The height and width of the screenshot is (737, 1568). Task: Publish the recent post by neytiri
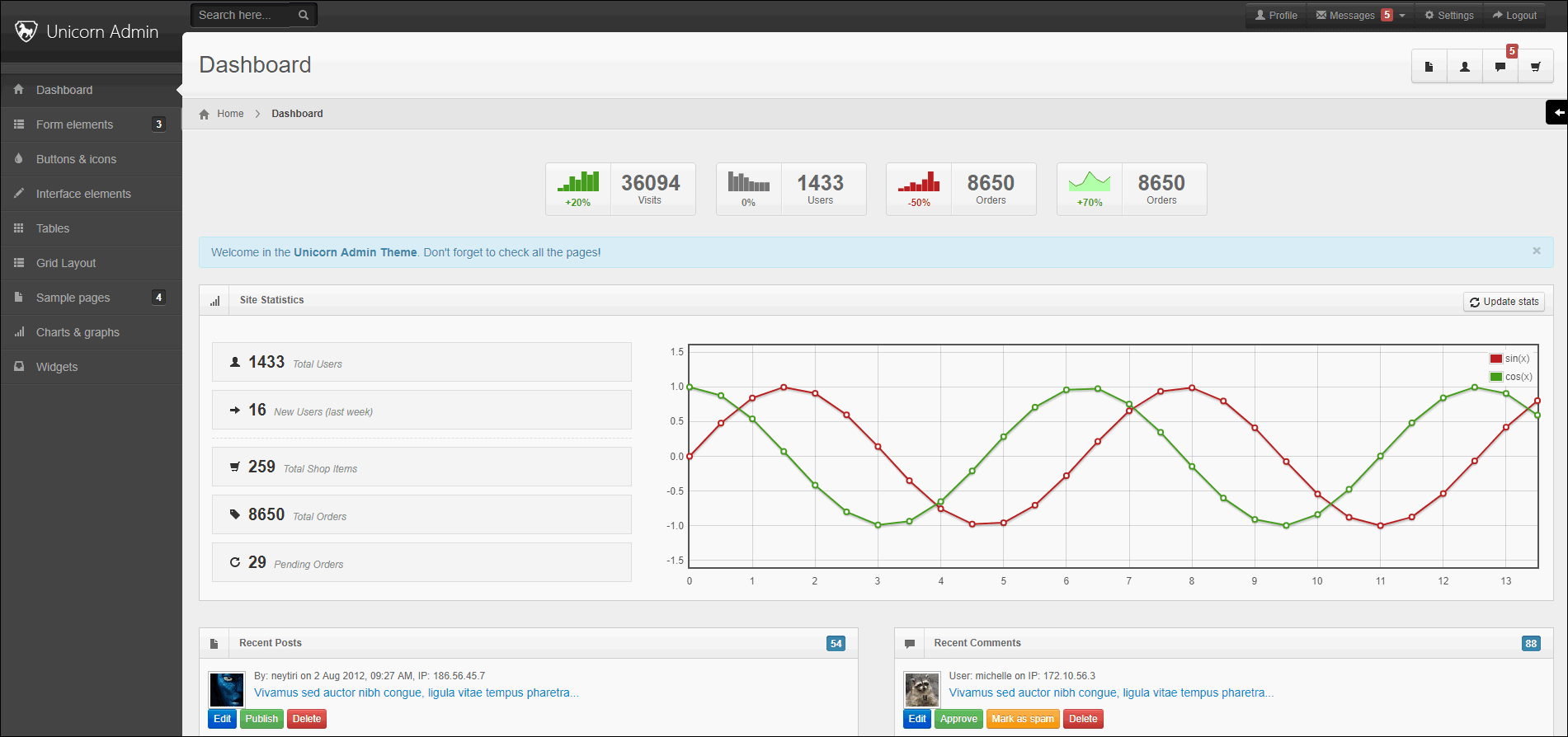click(x=261, y=719)
